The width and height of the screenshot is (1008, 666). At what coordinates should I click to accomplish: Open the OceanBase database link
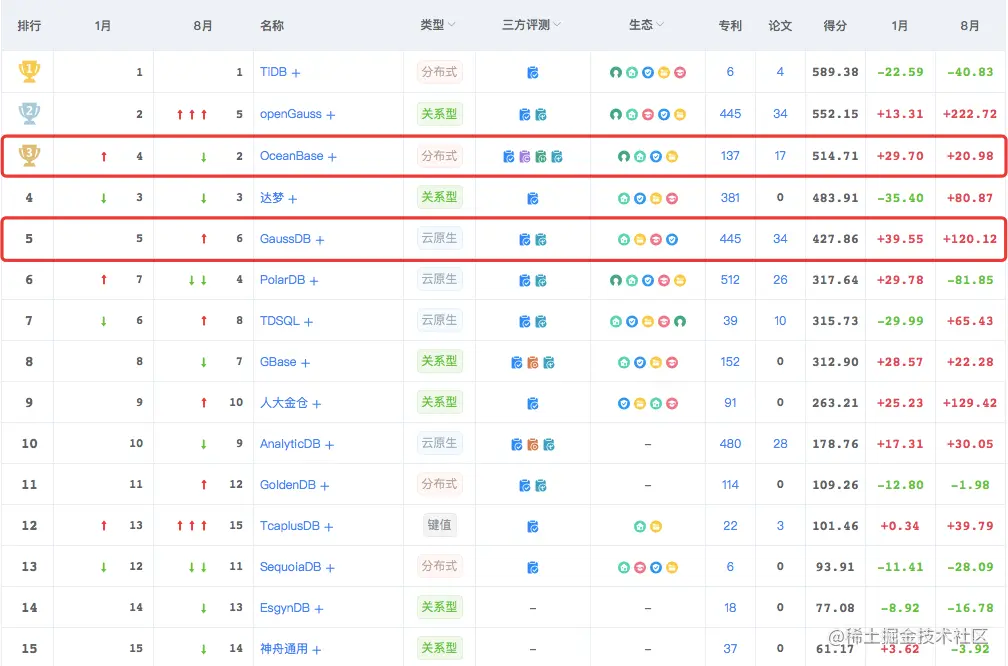click(291, 156)
